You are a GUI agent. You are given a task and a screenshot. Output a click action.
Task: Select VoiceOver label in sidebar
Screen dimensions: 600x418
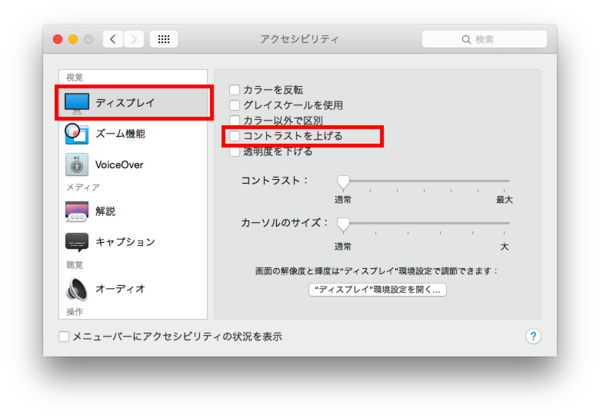click(119, 165)
